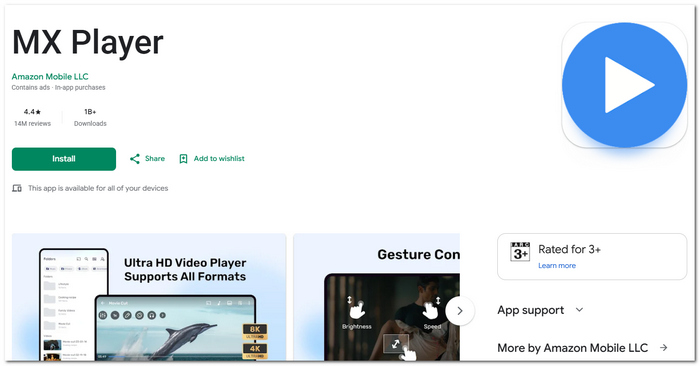Click the next screenshot arrow button
700x366 pixels.
pos(460,311)
